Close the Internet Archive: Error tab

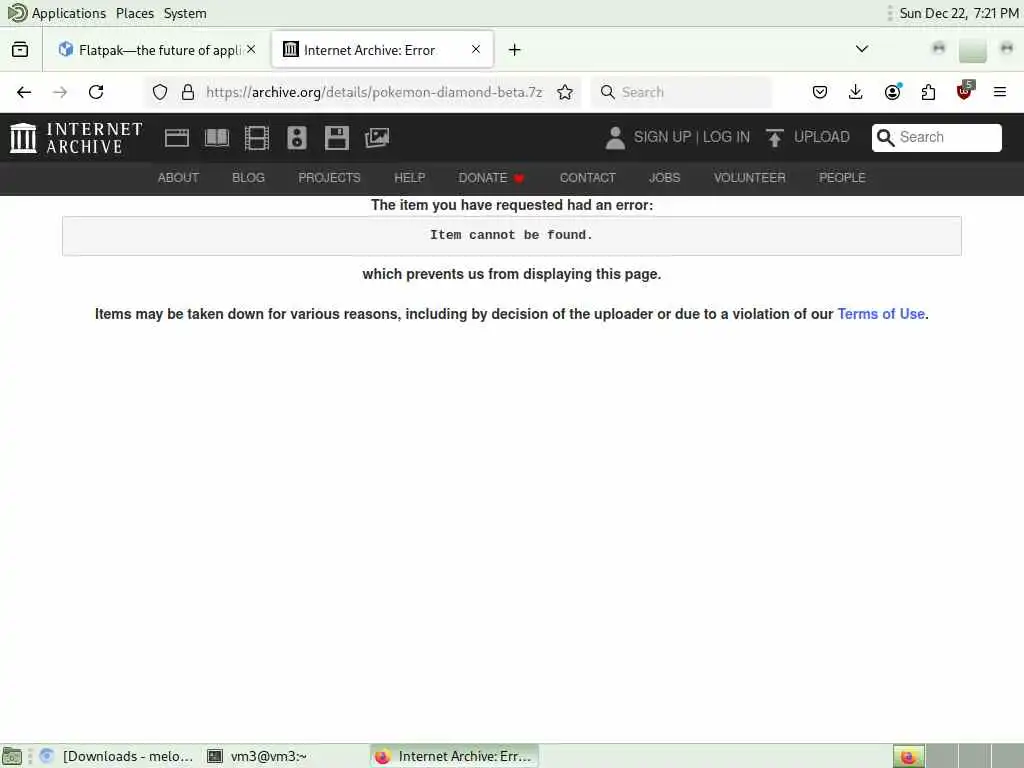(476, 49)
